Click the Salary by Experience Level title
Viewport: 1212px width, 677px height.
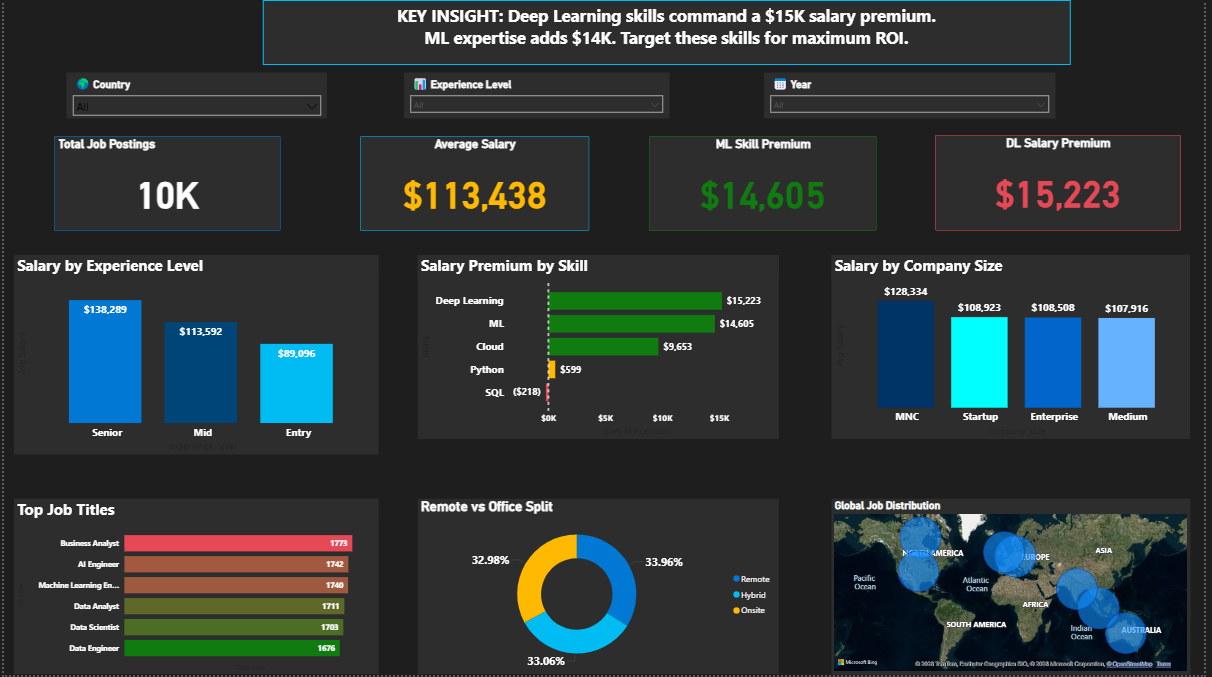[x=110, y=266]
